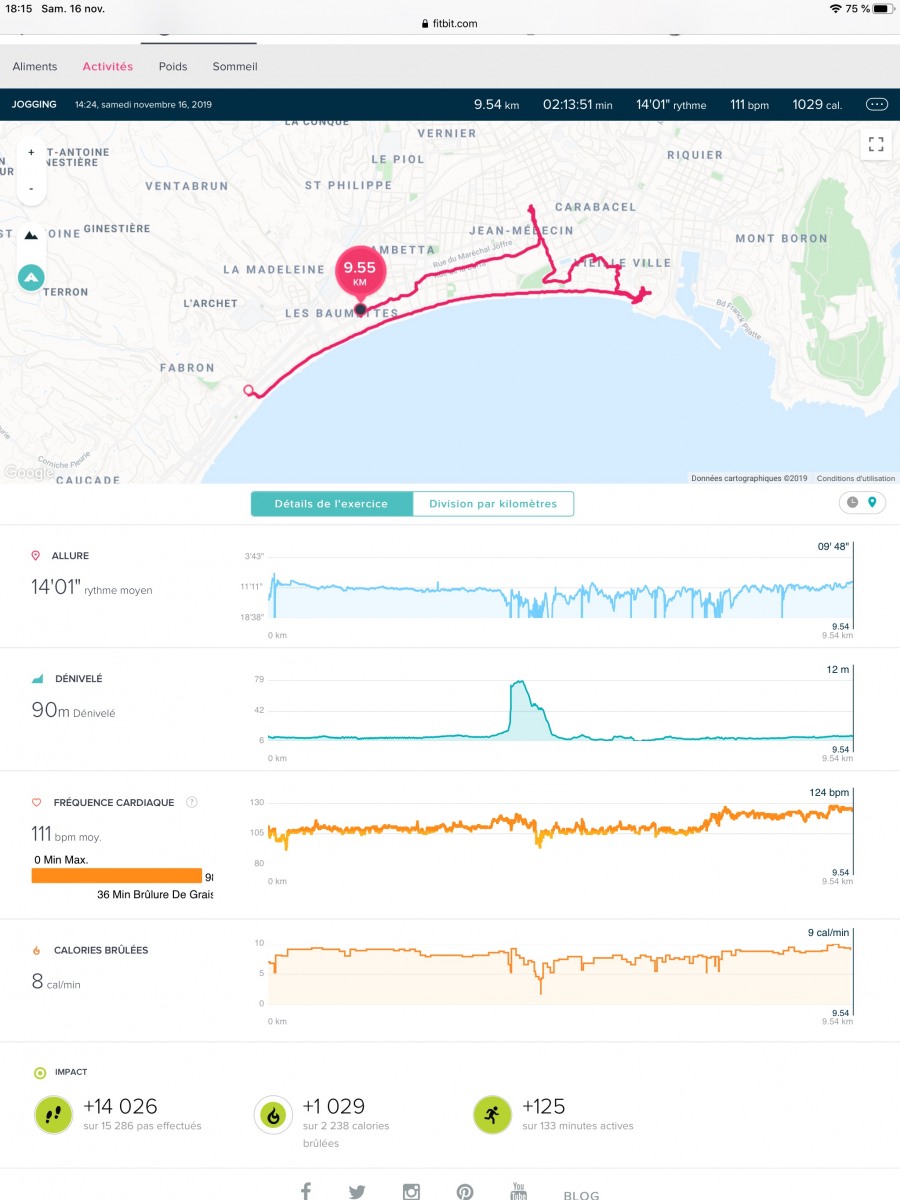Zoom in on the map with plus button

pos(31,153)
